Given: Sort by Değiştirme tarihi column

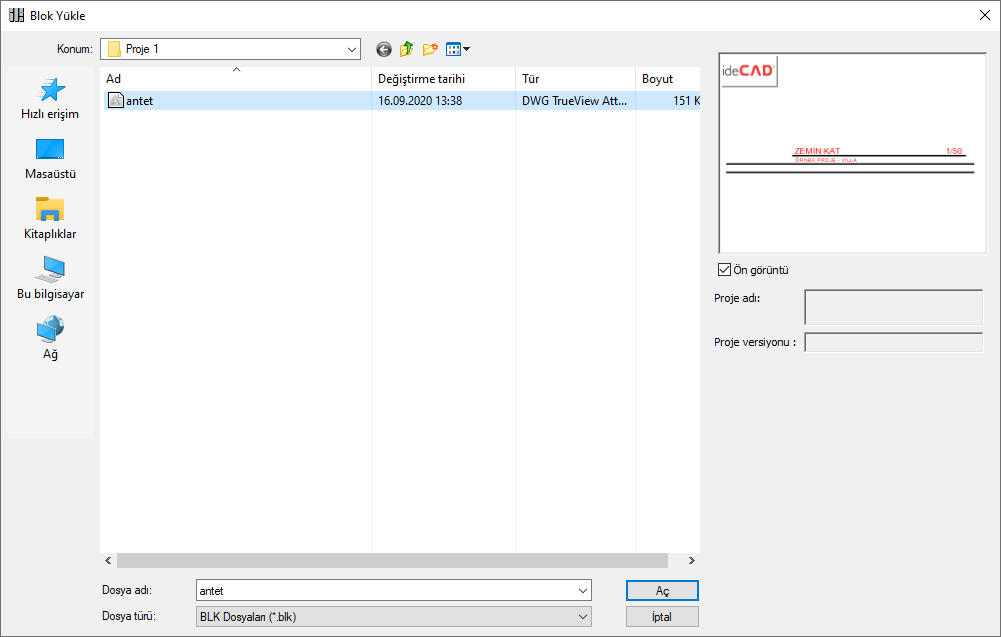Looking at the screenshot, I should pos(443,79).
